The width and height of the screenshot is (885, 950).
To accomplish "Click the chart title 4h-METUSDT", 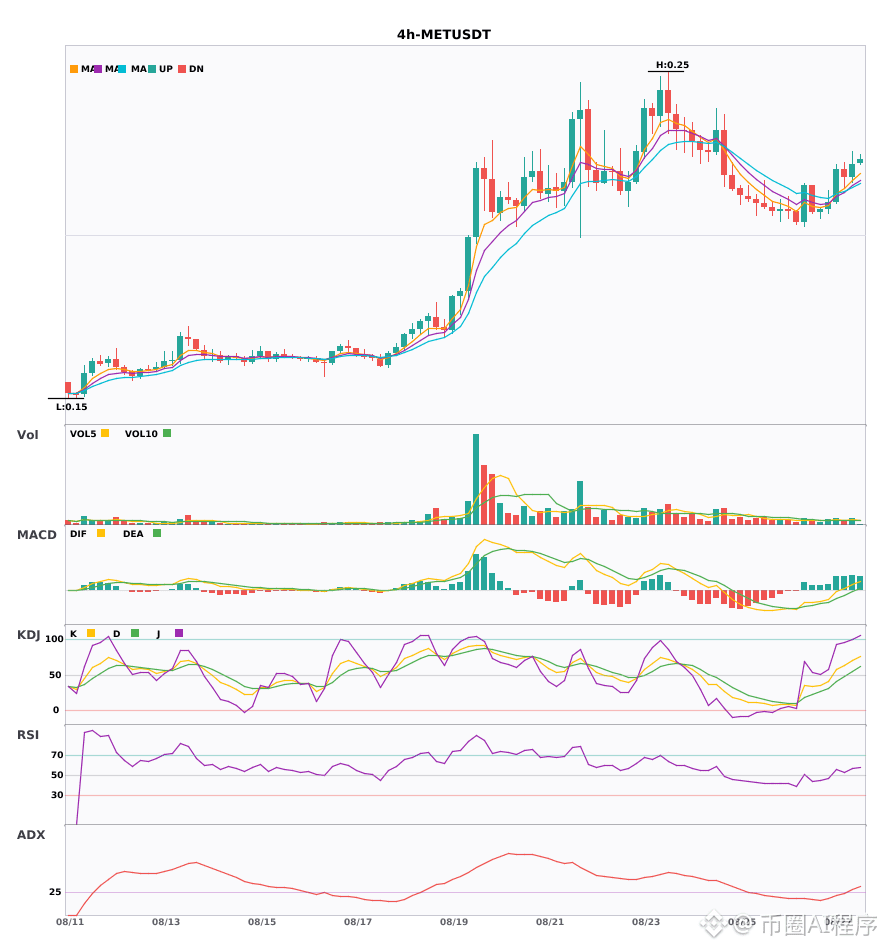I will (443, 35).
